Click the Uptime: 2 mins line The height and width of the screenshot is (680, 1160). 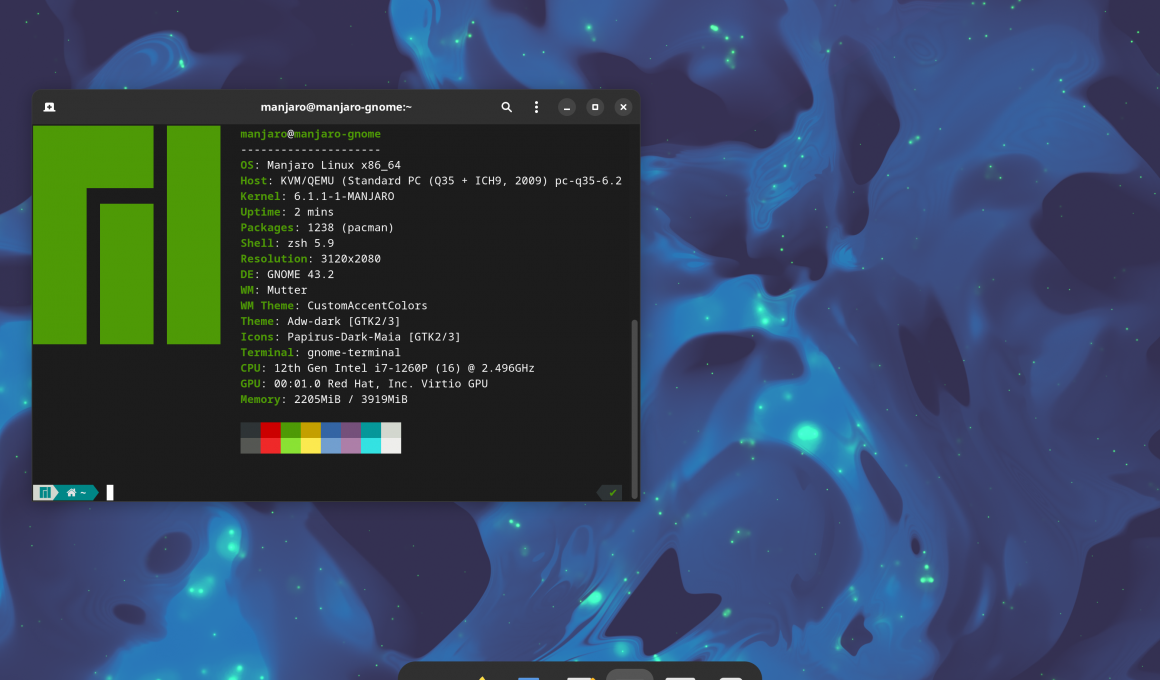click(287, 212)
